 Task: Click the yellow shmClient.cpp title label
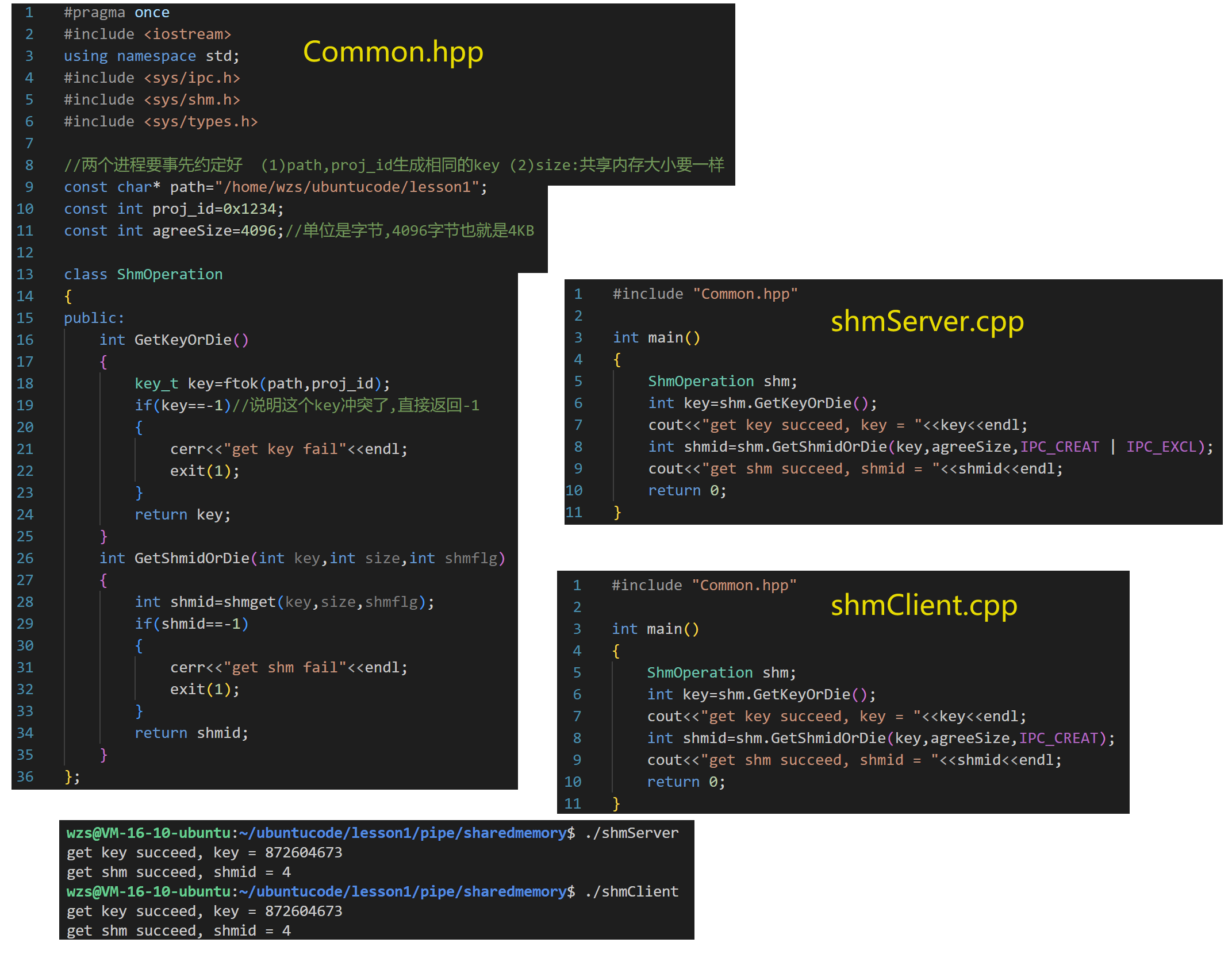pyautogui.click(x=924, y=606)
